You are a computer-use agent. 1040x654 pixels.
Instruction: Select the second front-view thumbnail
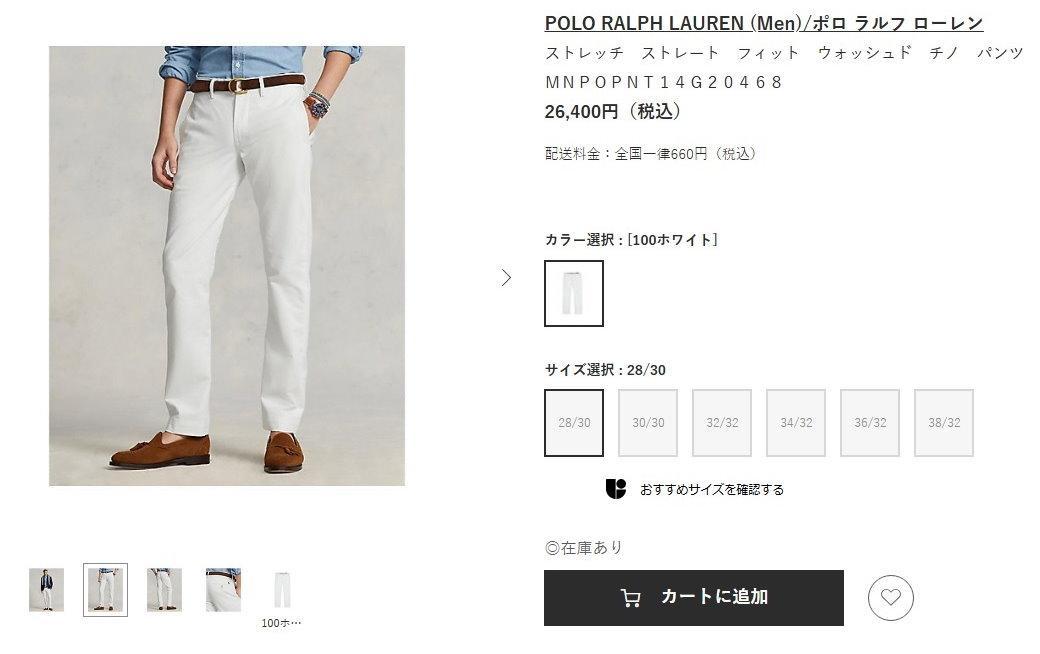[x=105, y=590]
